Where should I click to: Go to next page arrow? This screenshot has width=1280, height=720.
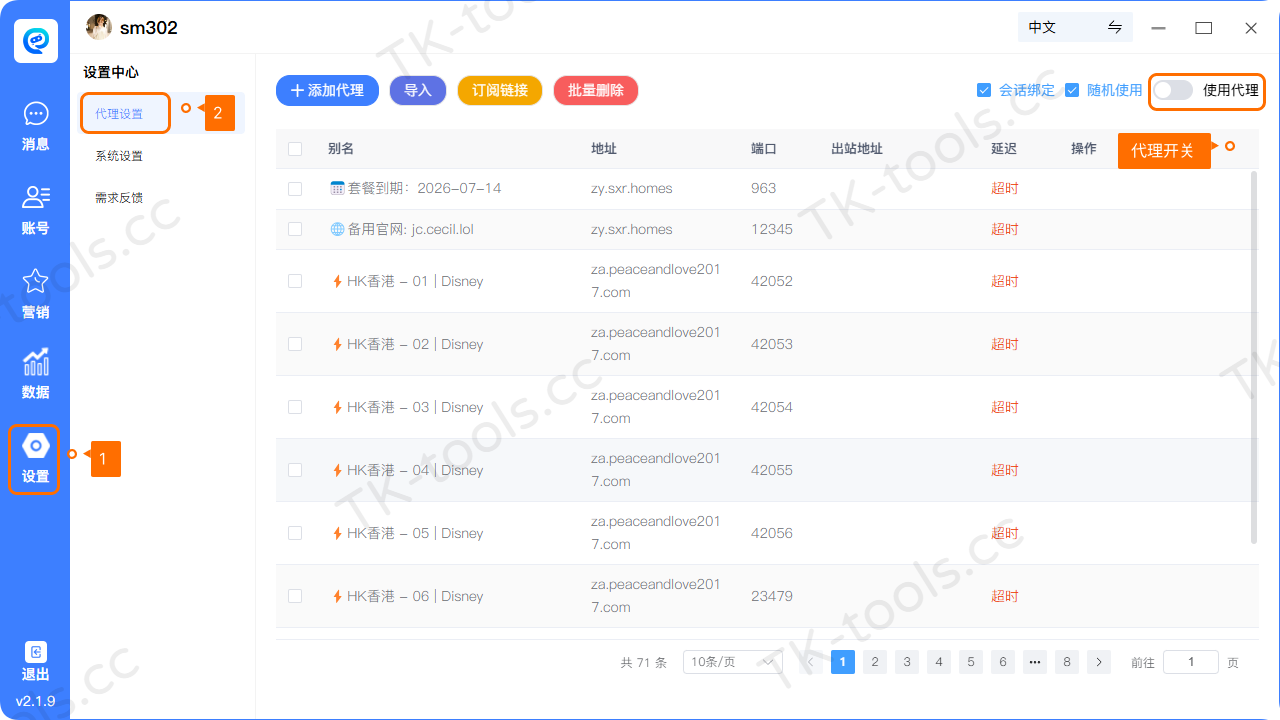point(1099,662)
